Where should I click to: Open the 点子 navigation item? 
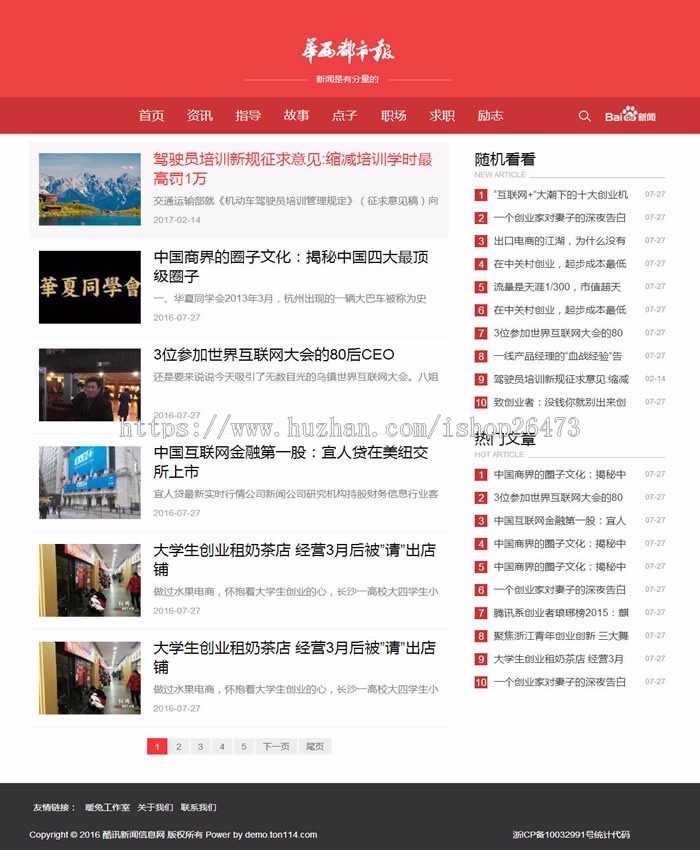point(345,115)
